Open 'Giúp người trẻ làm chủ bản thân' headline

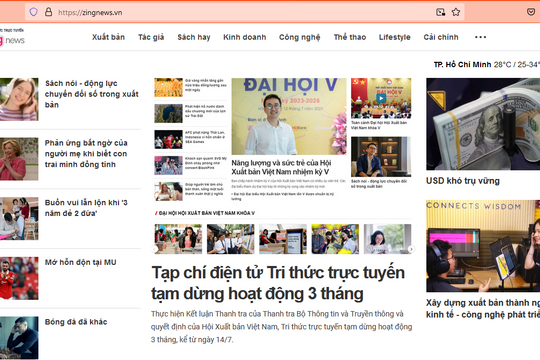pyautogui.click(x=204, y=189)
